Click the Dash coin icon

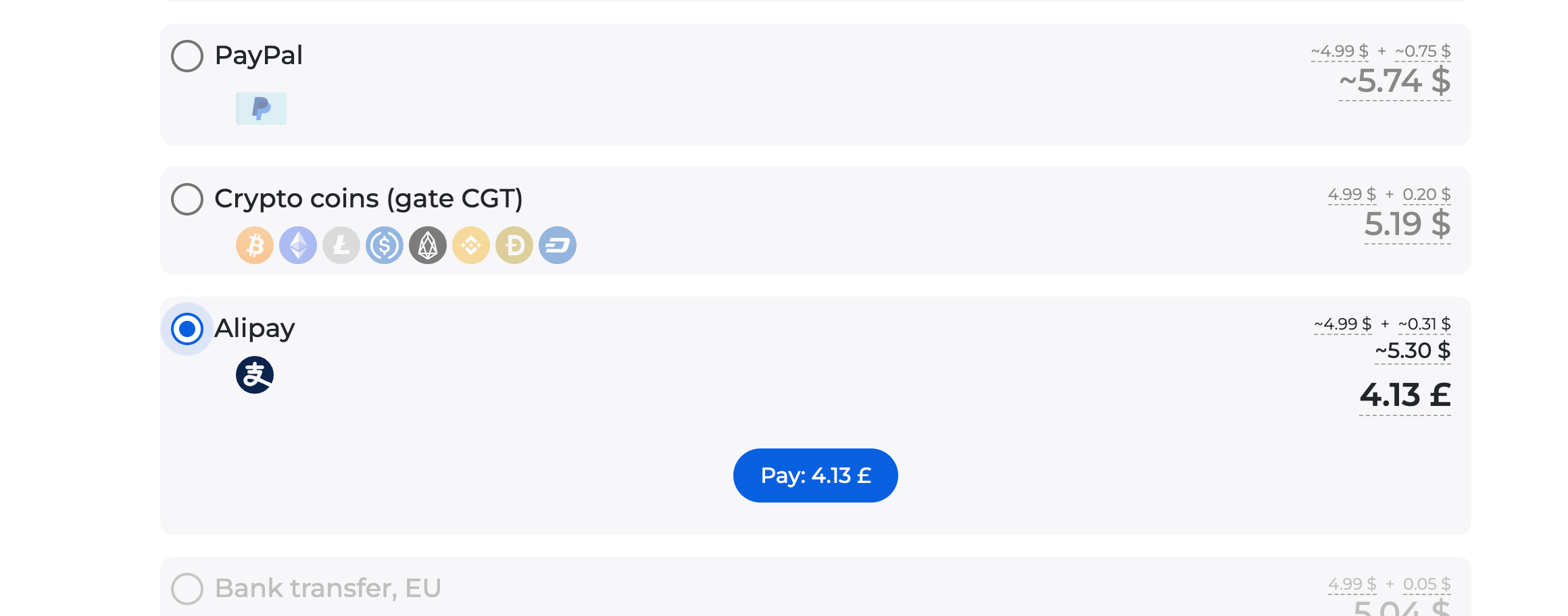(558, 245)
